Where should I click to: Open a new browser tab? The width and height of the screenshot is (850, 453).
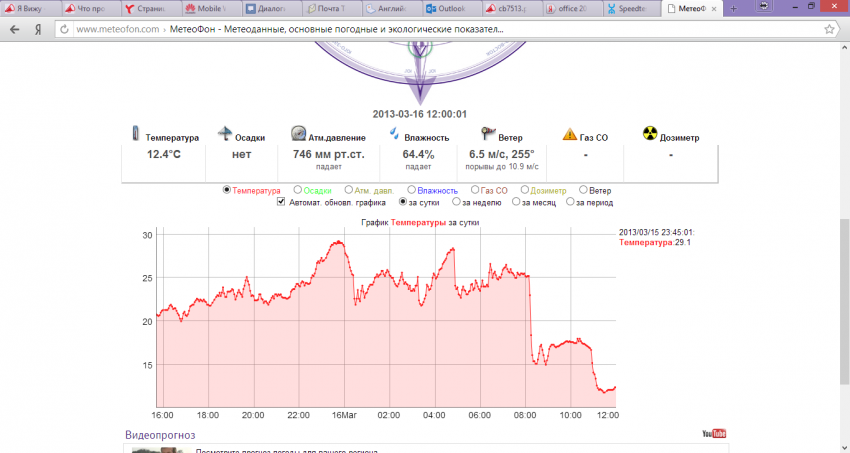[x=734, y=8]
